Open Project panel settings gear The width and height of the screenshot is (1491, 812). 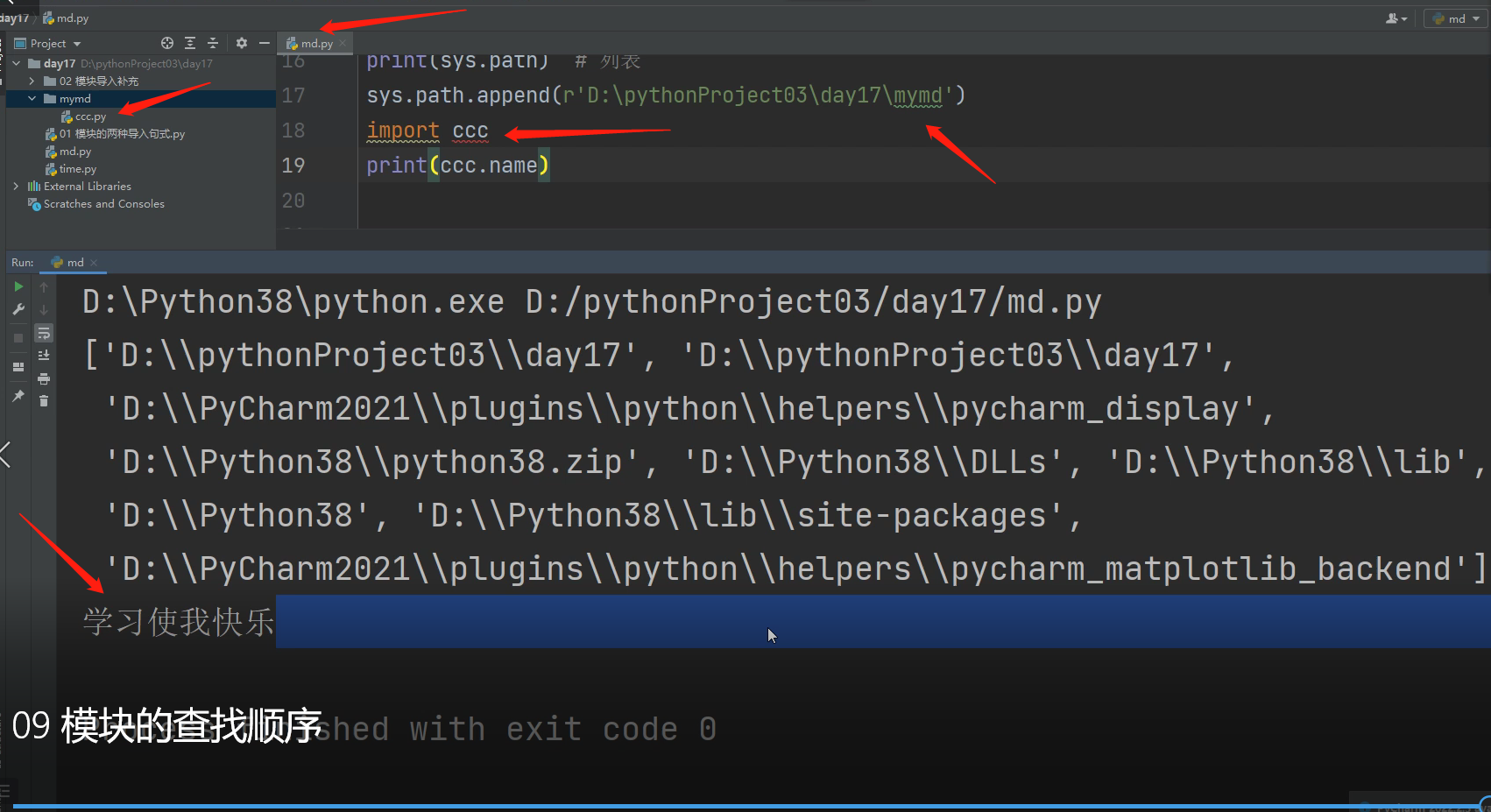click(242, 43)
